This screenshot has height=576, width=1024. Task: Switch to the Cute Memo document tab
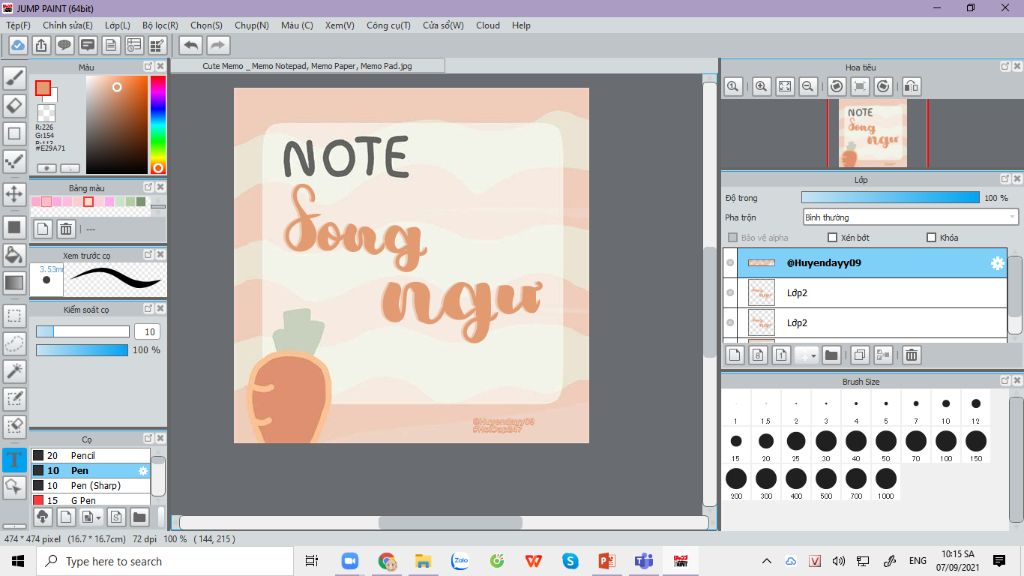click(x=307, y=66)
